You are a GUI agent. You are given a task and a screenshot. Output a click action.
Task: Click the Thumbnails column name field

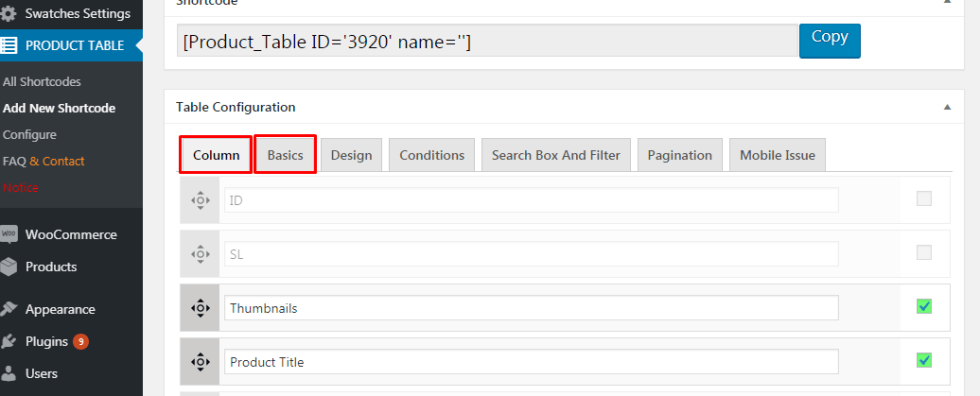click(x=531, y=308)
